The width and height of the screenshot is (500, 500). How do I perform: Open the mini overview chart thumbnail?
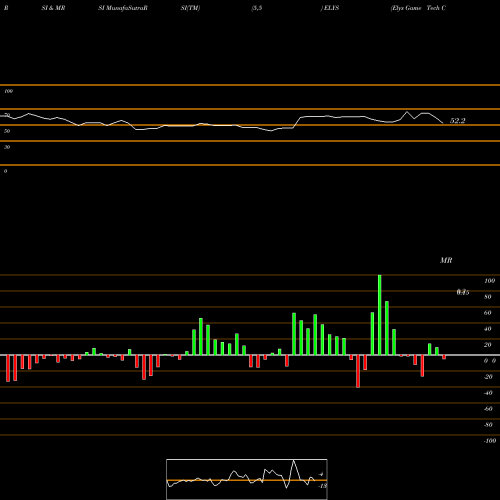click(247, 479)
